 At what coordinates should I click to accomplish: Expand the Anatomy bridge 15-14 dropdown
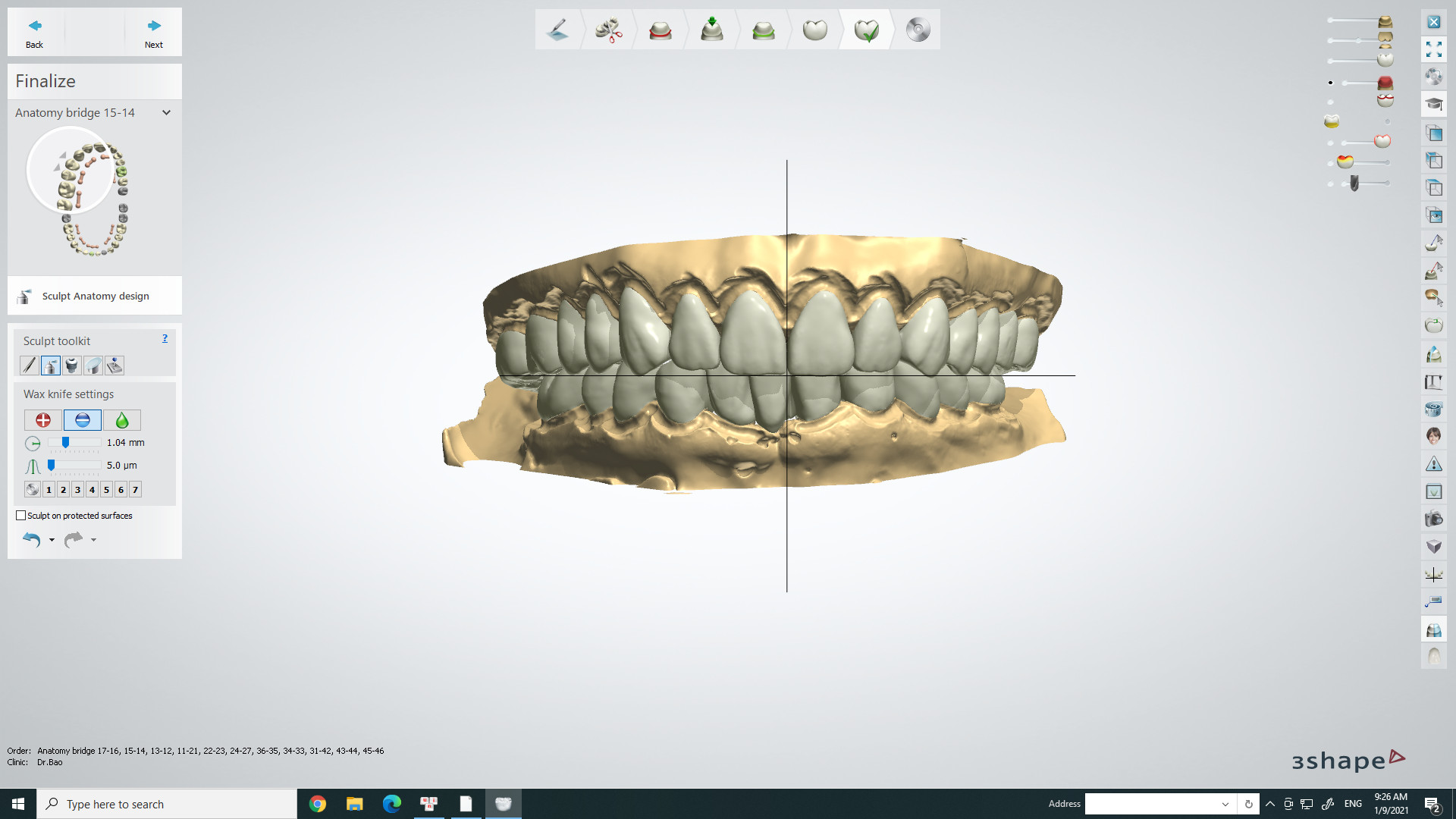pyautogui.click(x=166, y=113)
